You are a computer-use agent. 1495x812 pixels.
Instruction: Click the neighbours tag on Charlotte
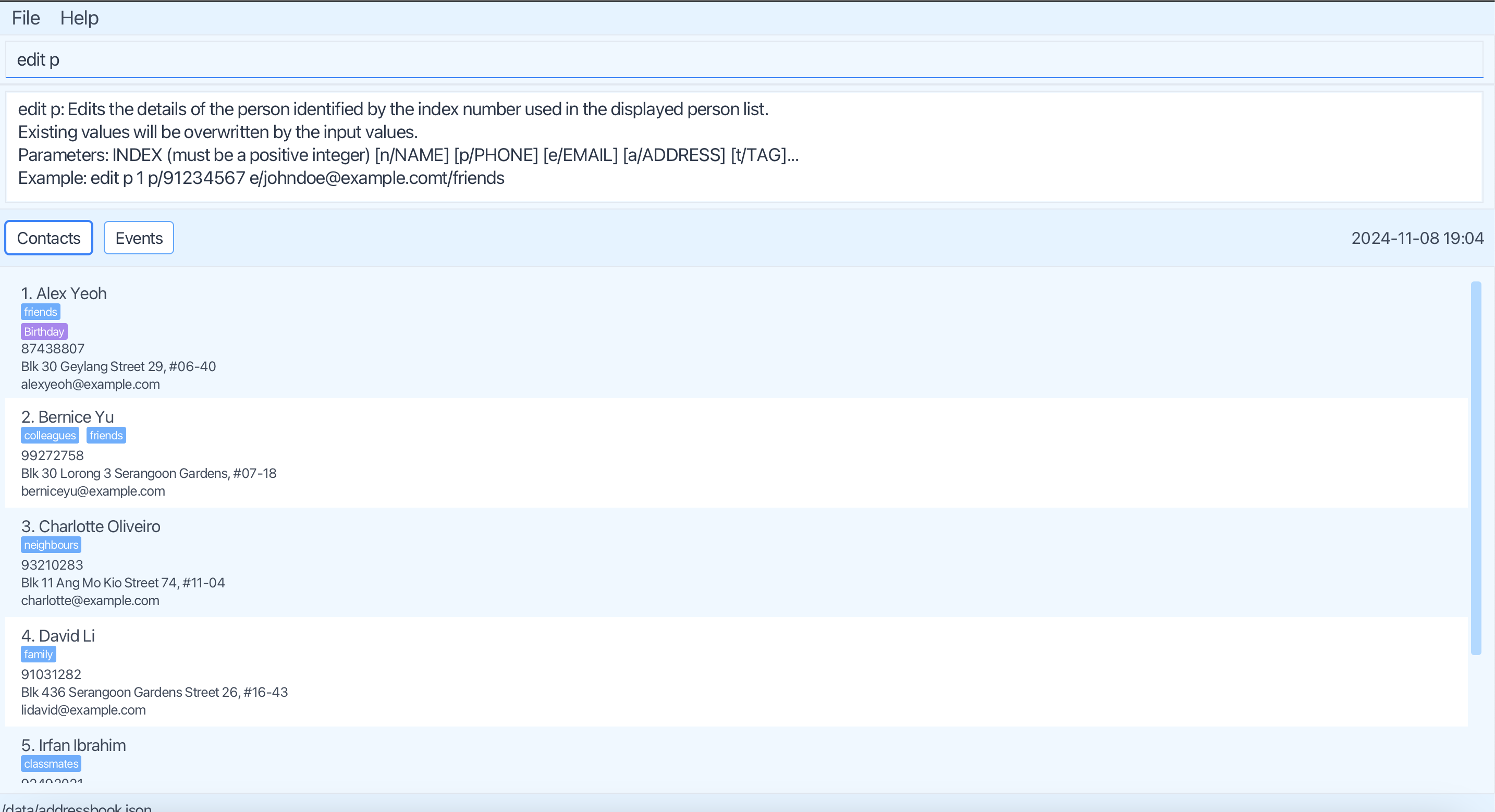point(51,545)
